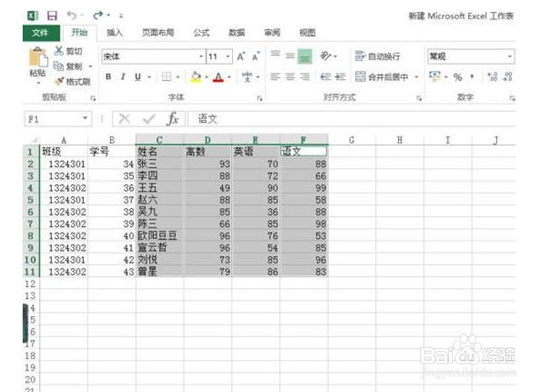
Task: Click the Font Color red A icon
Action: click(218, 77)
